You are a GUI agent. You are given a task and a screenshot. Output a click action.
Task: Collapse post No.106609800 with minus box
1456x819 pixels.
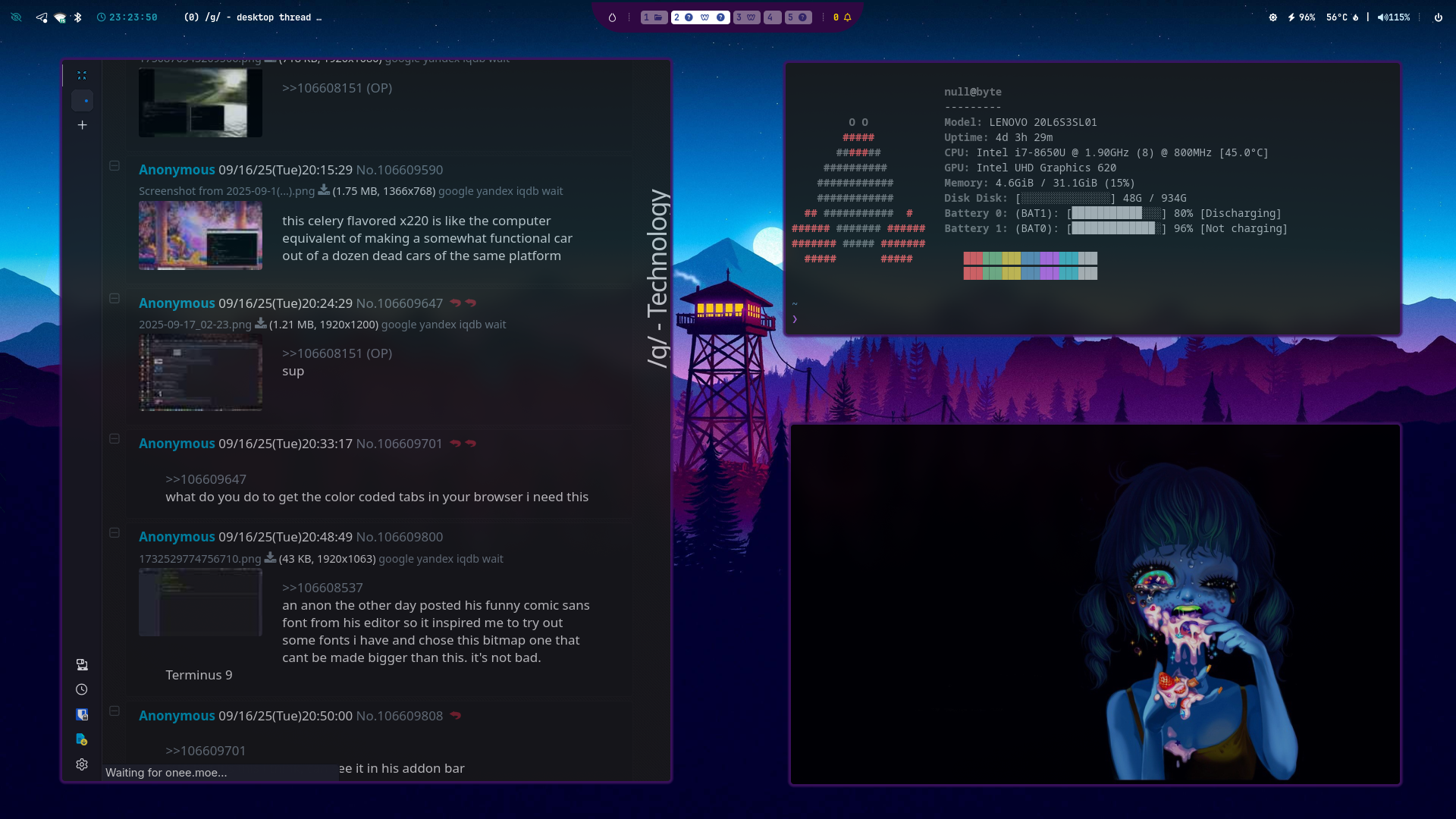(x=115, y=532)
